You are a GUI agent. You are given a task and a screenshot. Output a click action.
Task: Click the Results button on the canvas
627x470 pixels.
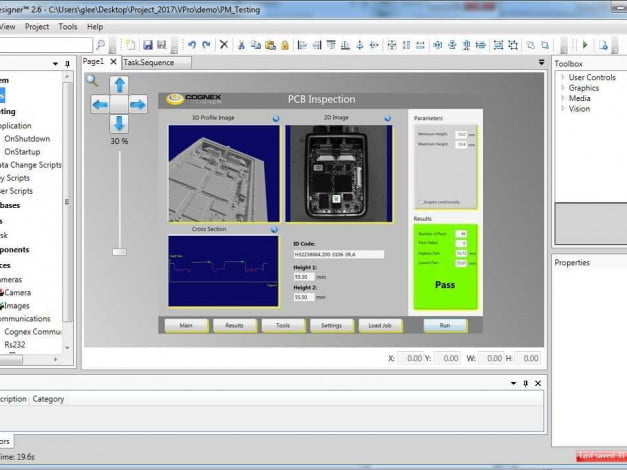coord(235,326)
